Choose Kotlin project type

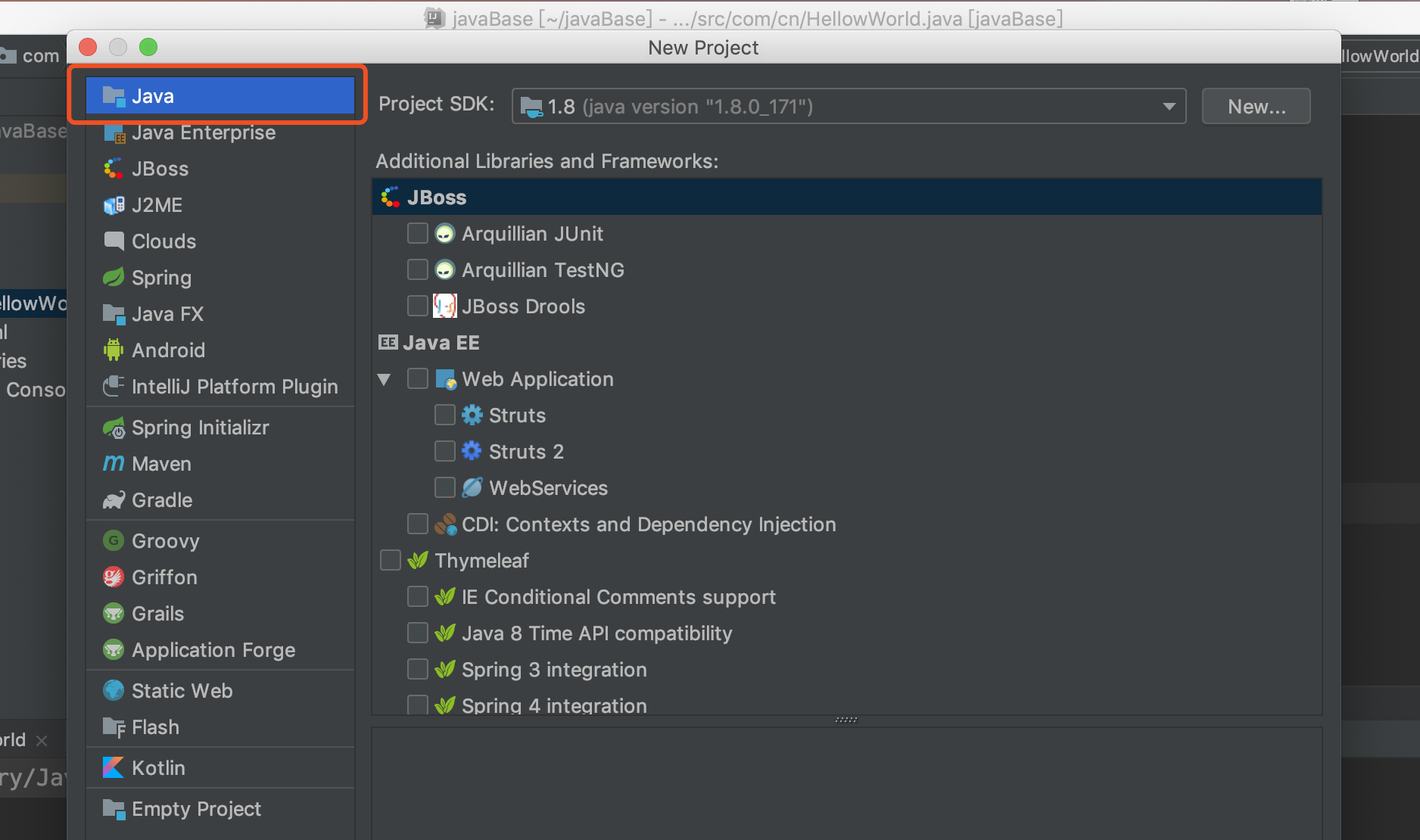pyautogui.click(x=220, y=768)
